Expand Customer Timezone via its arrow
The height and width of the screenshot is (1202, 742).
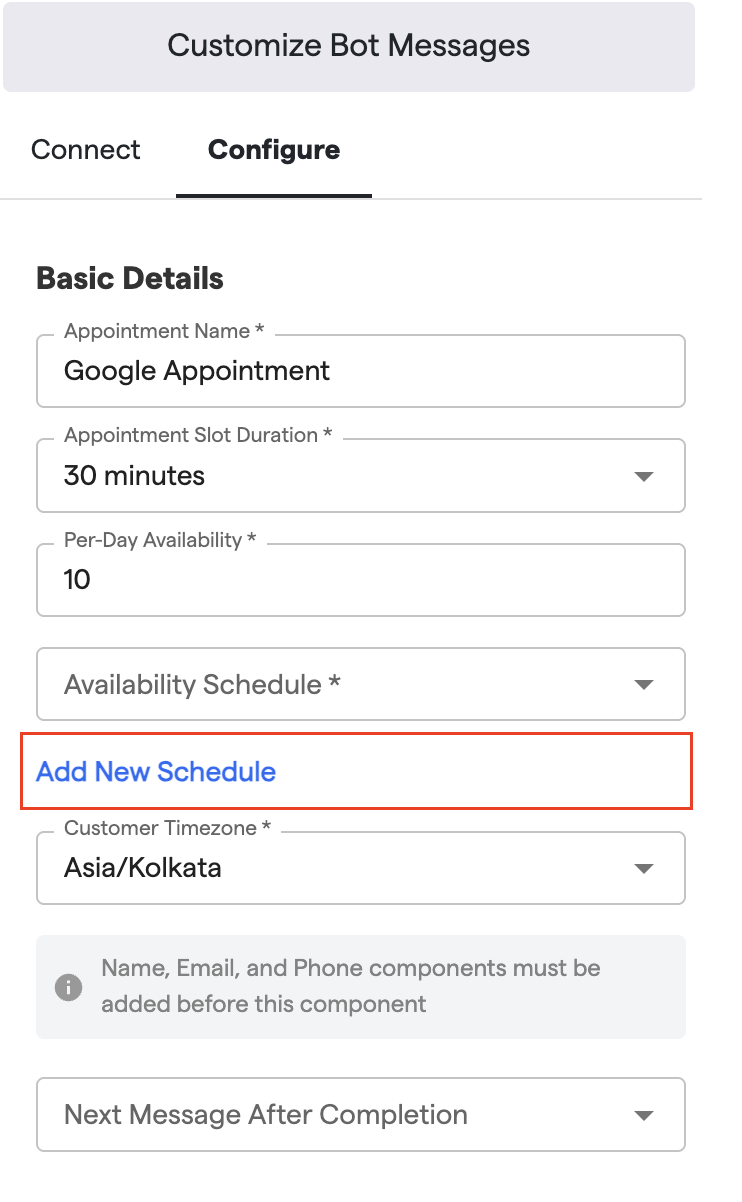click(644, 868)
